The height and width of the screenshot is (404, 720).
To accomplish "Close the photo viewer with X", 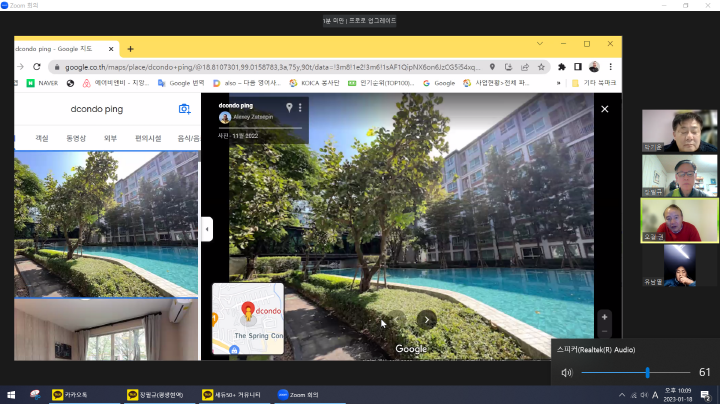I will coord(604,109).
